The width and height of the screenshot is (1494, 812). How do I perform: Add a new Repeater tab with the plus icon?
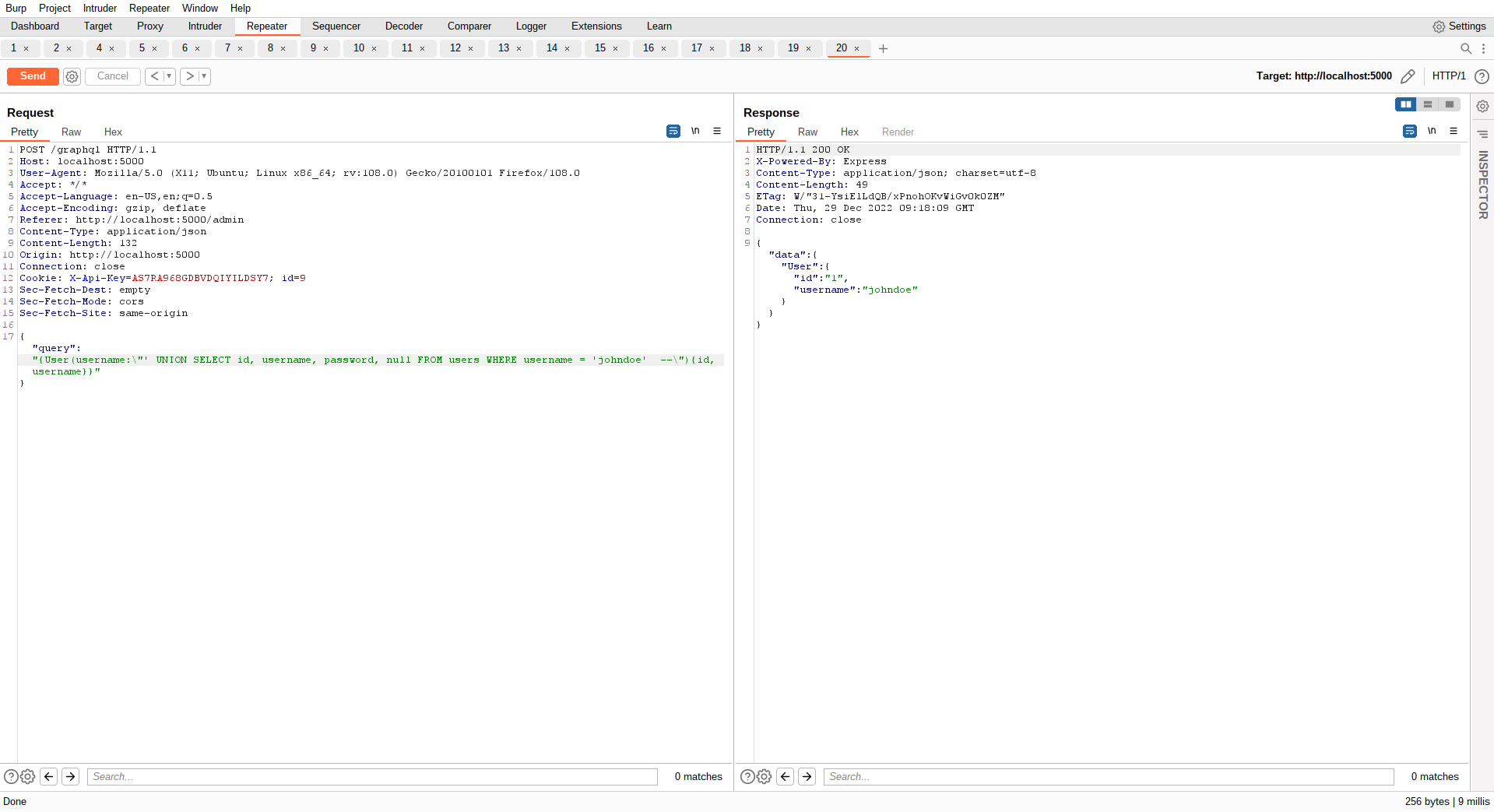tap(883, 48)
